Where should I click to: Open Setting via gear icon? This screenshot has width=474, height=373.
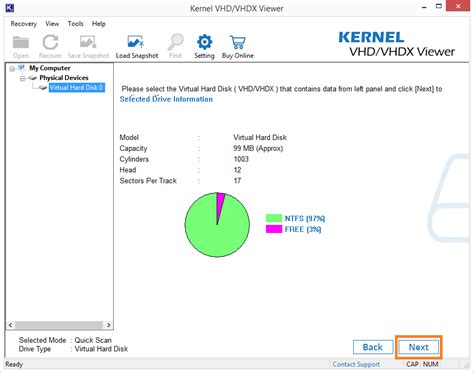pos(204,42)
